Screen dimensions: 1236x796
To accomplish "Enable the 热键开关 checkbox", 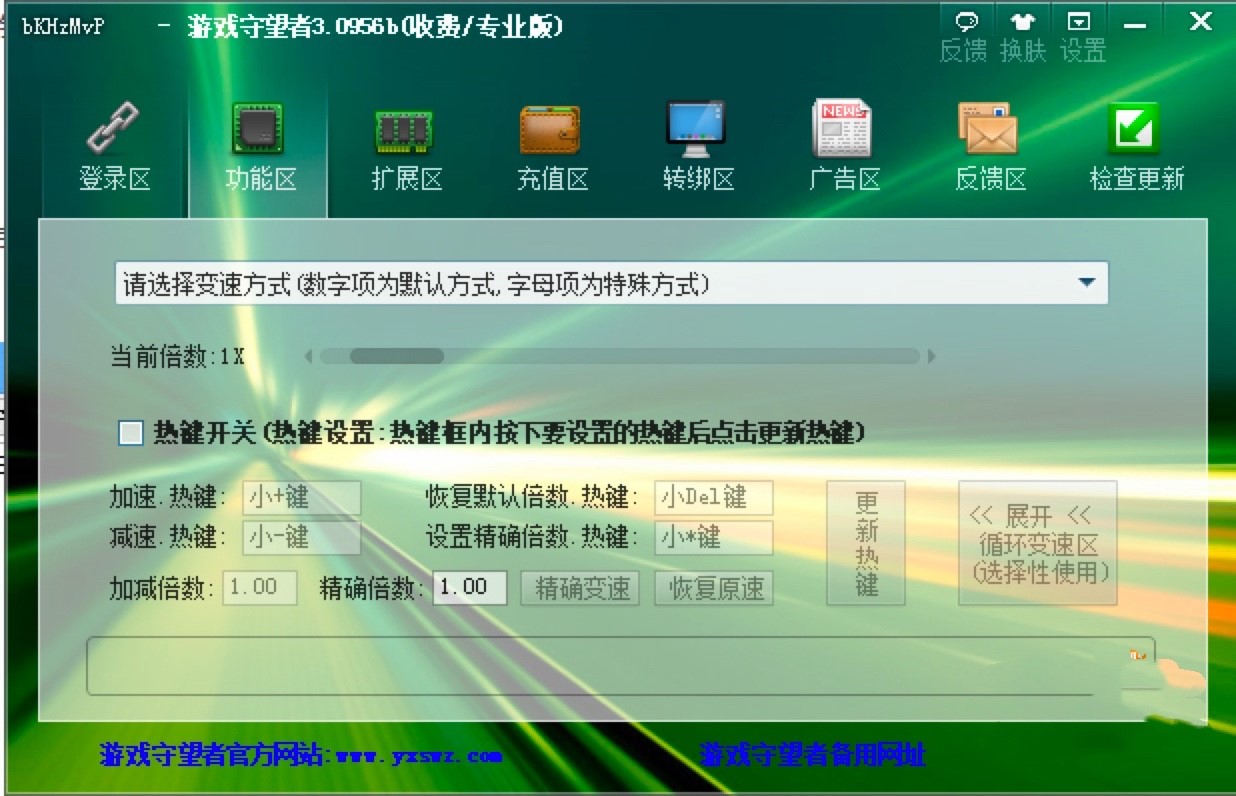I will tap(129, 433).
